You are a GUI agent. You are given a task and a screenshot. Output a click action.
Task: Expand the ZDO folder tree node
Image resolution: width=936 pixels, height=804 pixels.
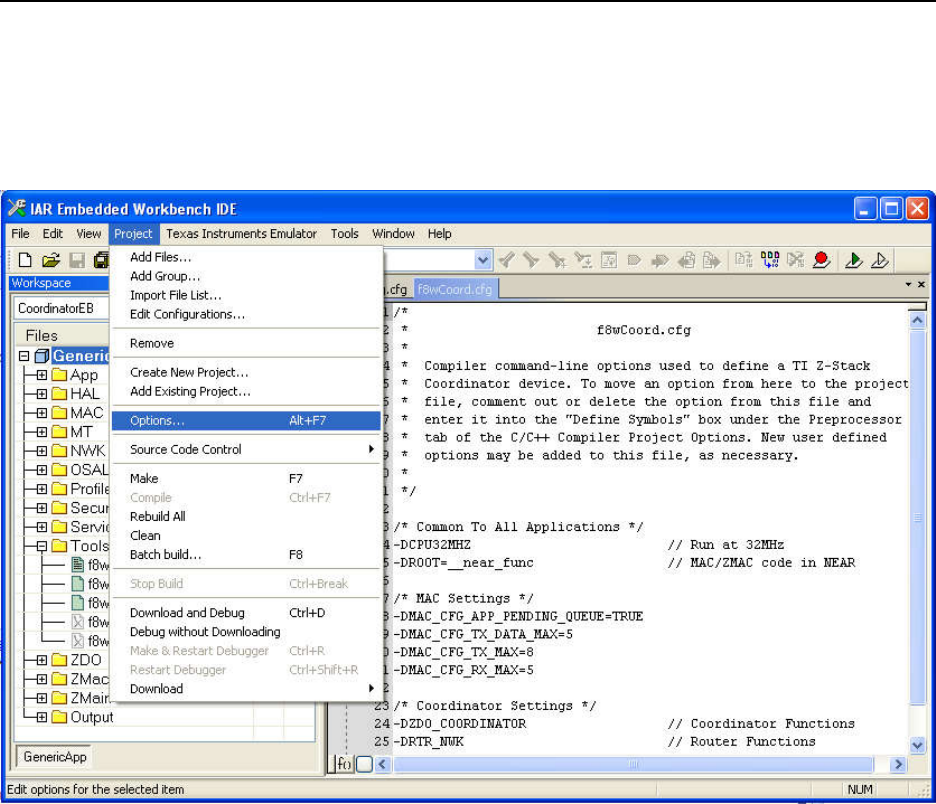pos(42,660)
